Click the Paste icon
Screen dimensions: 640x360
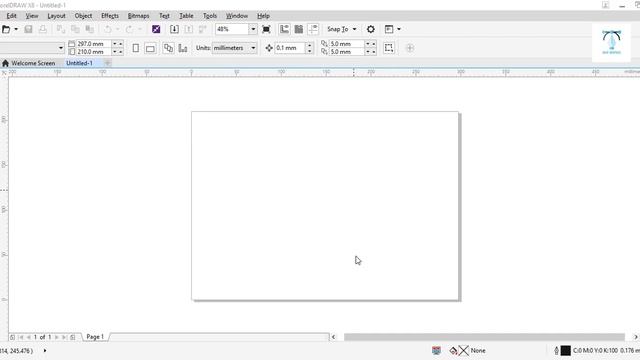(x=89, y=29)
